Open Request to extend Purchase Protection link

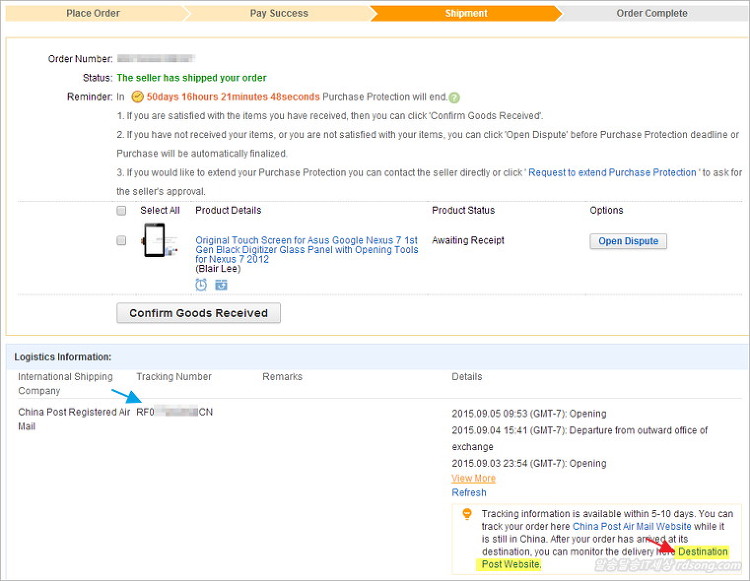tap(612, 172)
